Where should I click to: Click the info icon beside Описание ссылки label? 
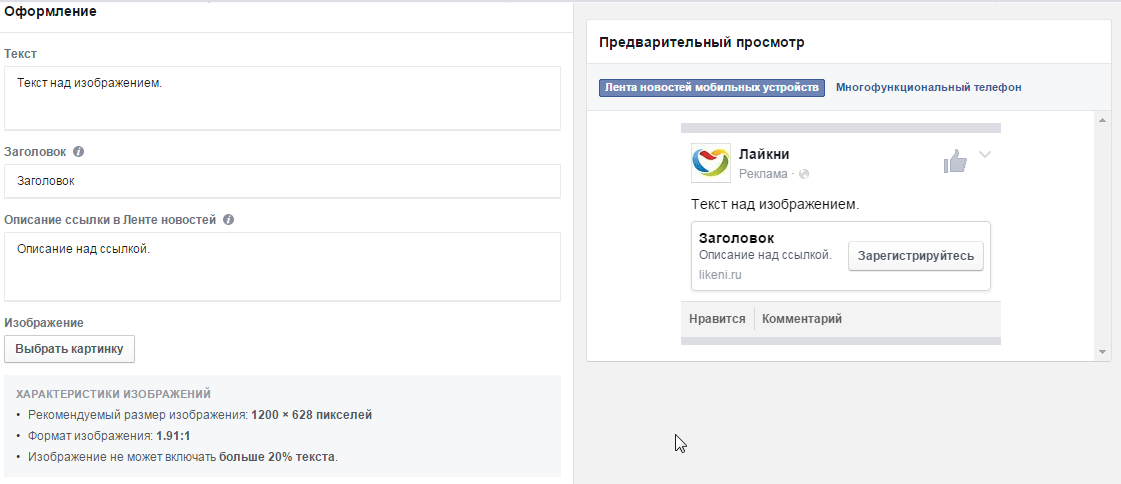click(228, 220)
